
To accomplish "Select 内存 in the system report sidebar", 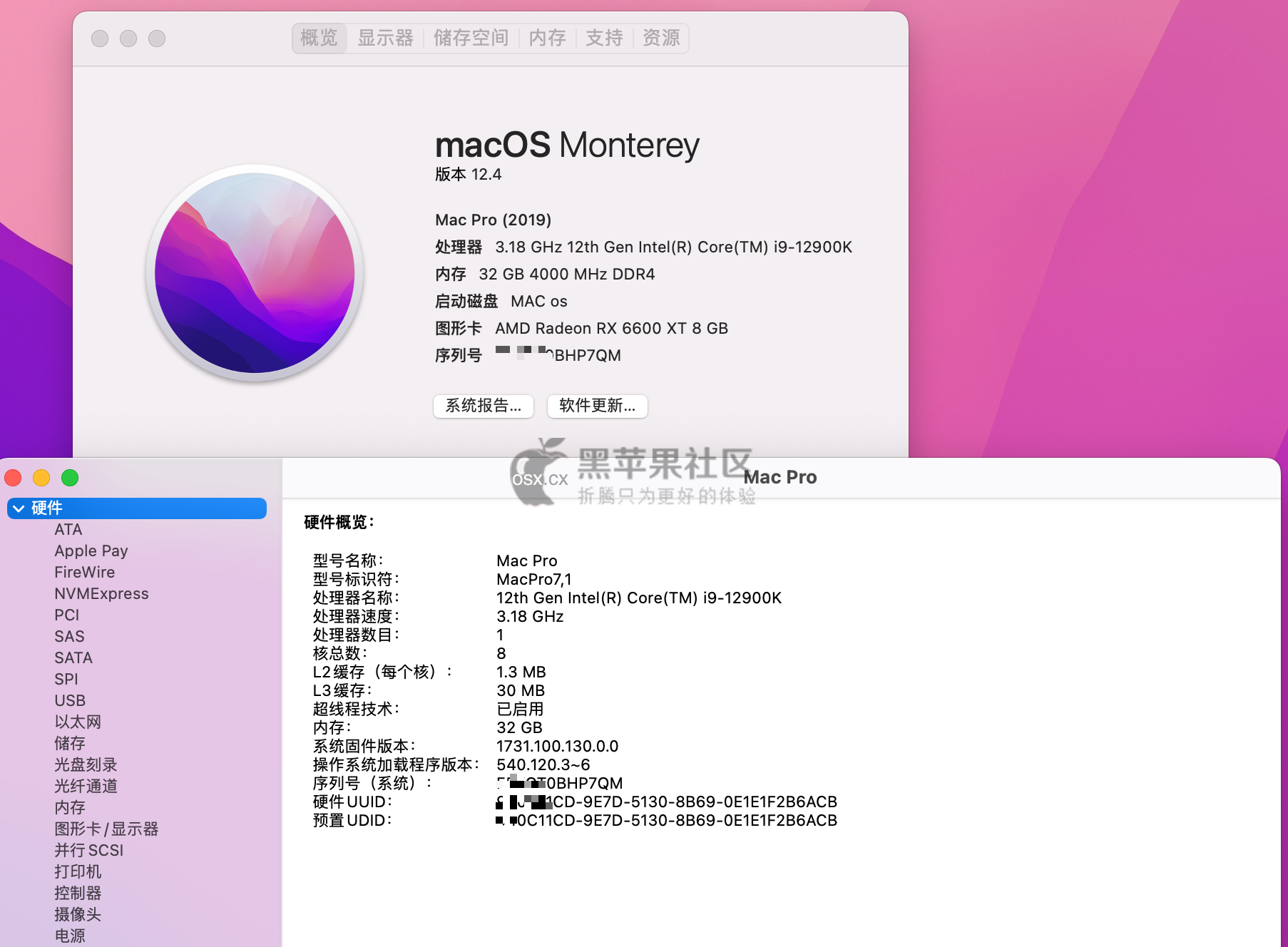I will 70,808.
